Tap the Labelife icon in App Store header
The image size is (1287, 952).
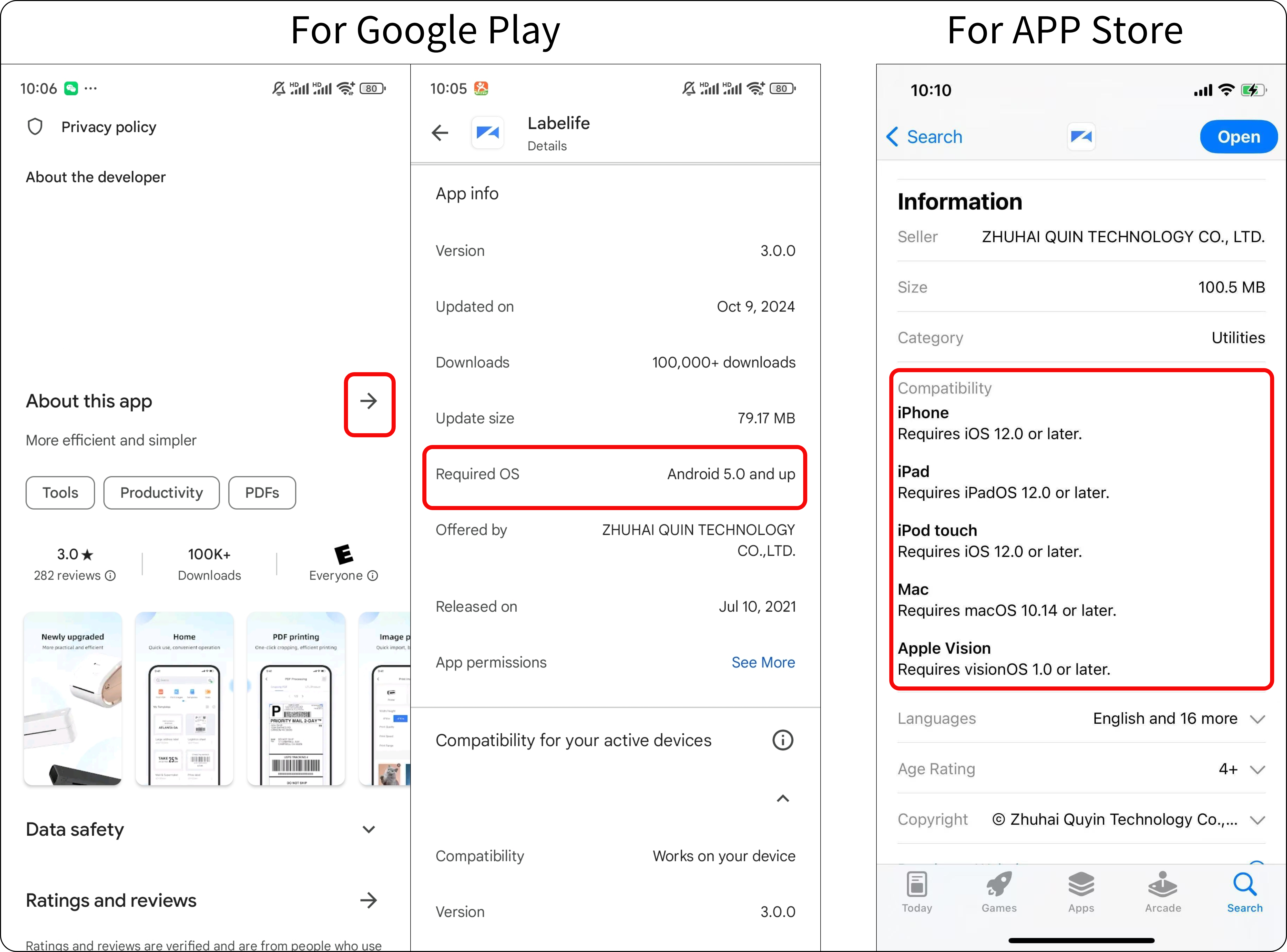1081,137
